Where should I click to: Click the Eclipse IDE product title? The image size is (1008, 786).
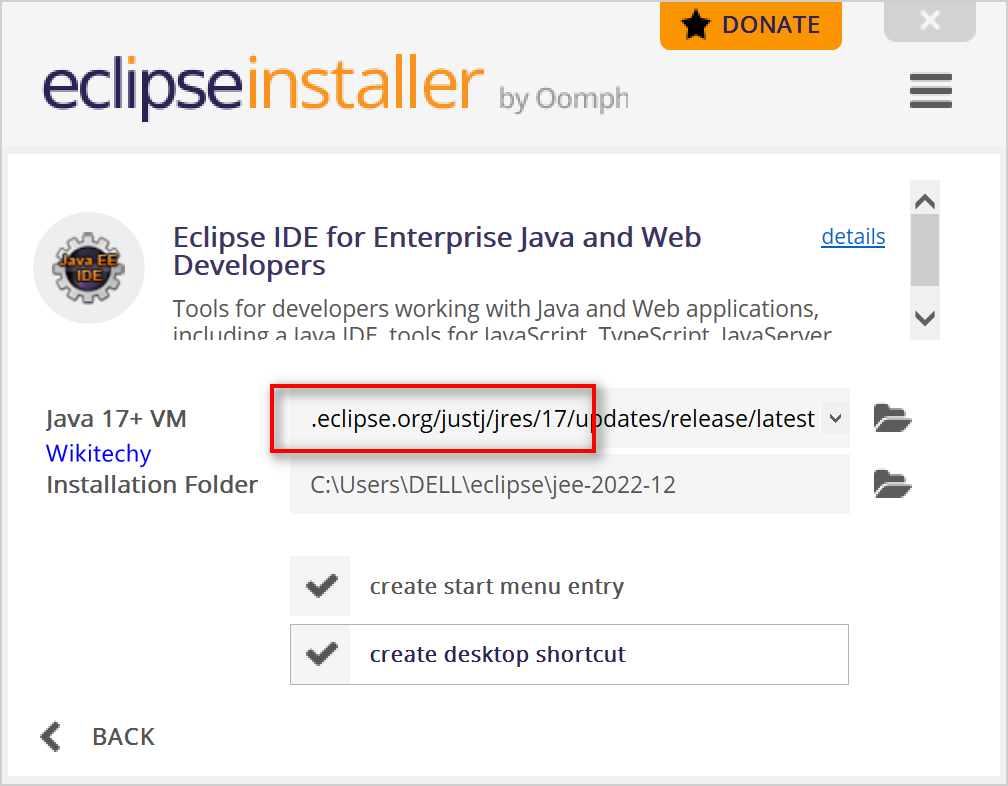click(x=437, y=251)
